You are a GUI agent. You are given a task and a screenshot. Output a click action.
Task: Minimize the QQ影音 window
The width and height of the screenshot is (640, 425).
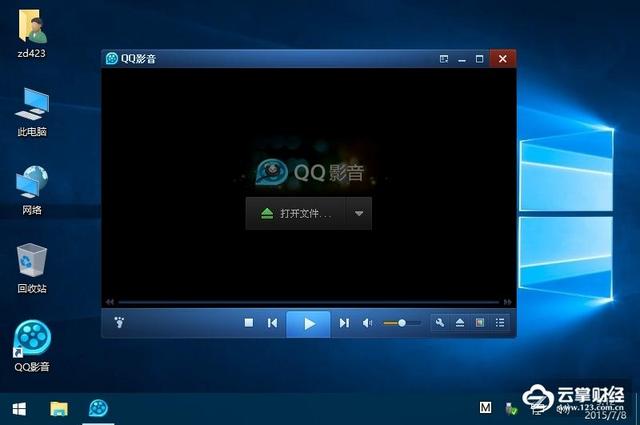point(462,60)
